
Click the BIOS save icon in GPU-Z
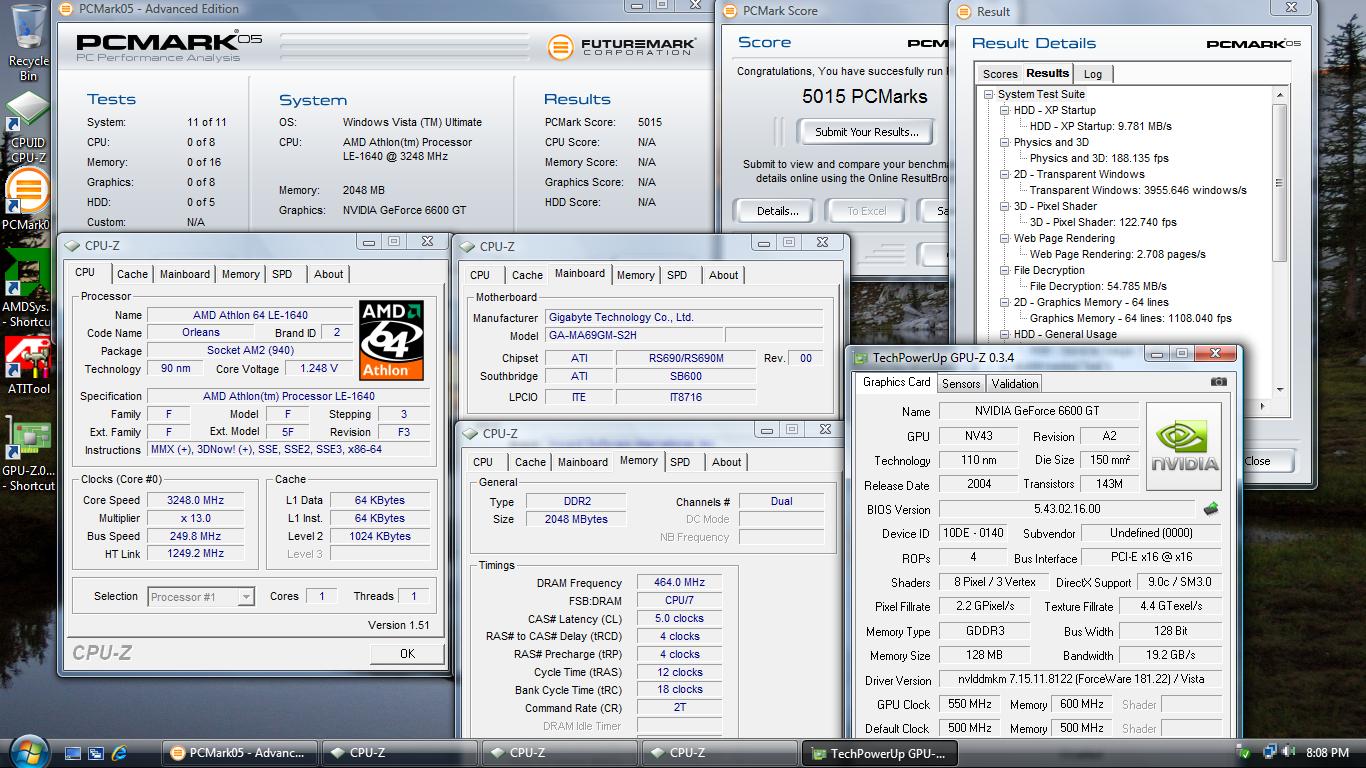[x=1211, y=509]
